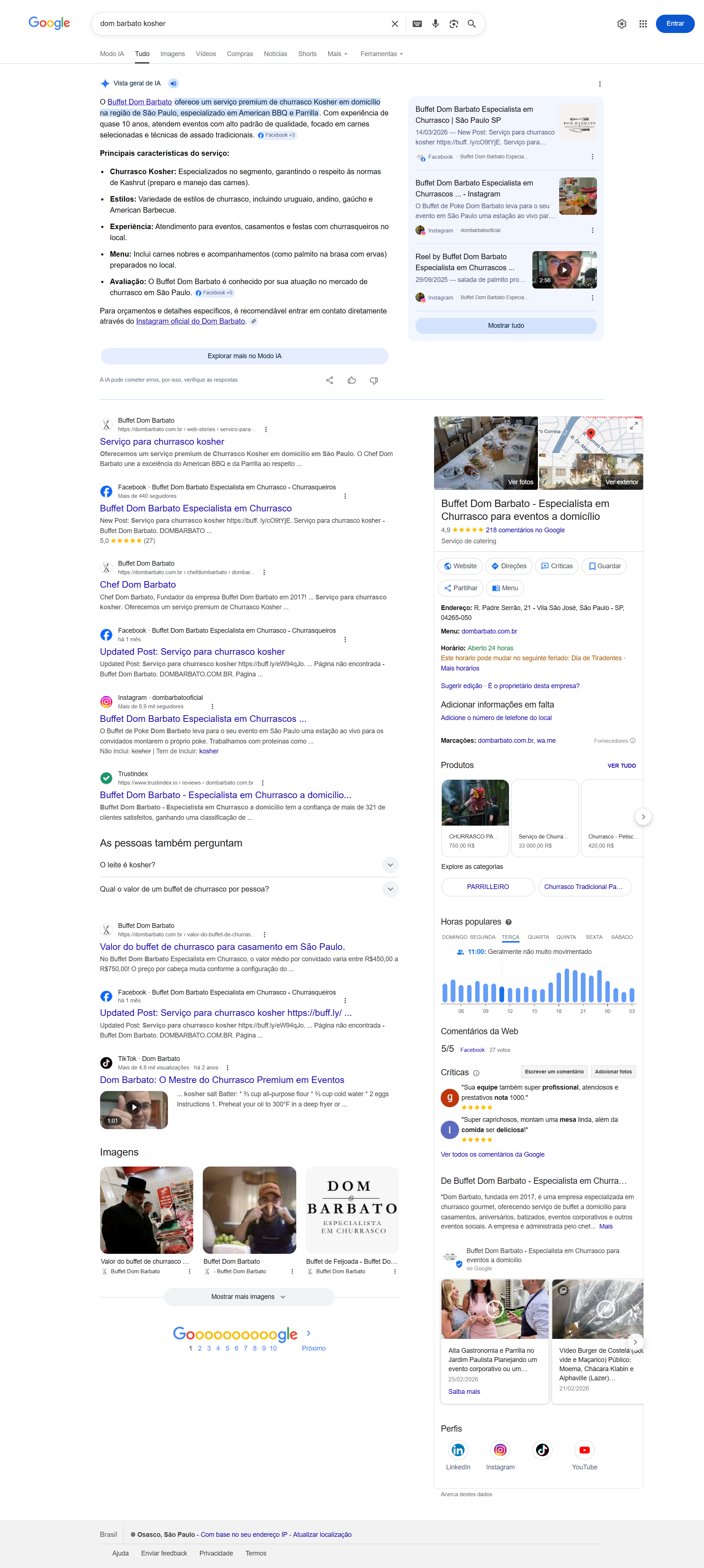Click Escrever um comentário

(x=554, y=1072)
